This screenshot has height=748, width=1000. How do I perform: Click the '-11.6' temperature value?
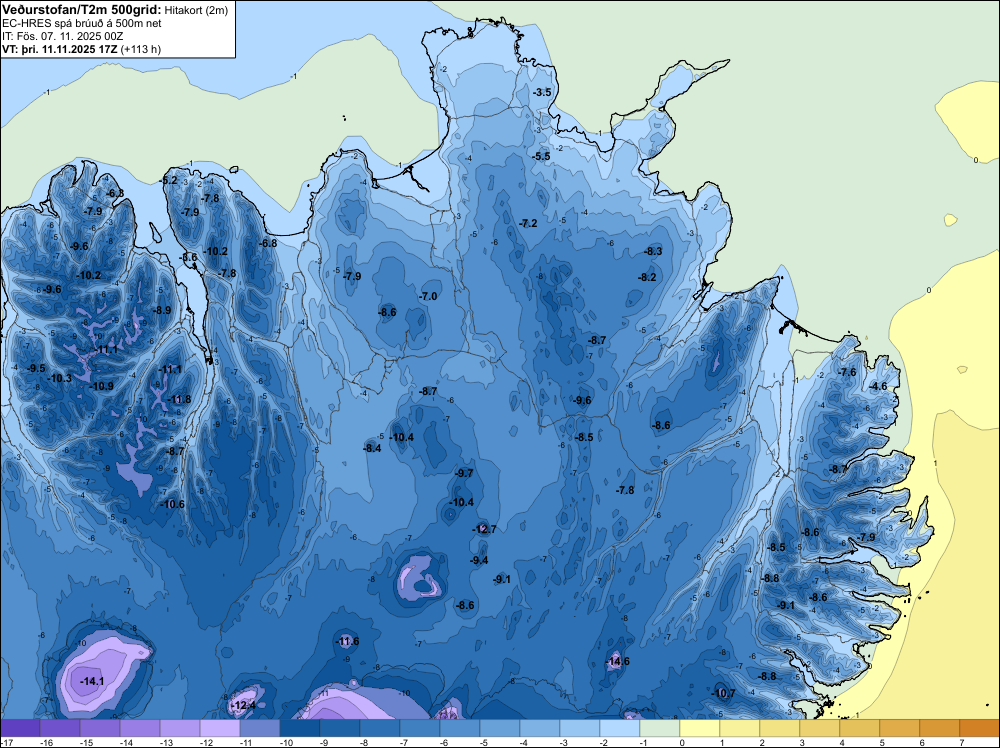click(x=347, y=642)
